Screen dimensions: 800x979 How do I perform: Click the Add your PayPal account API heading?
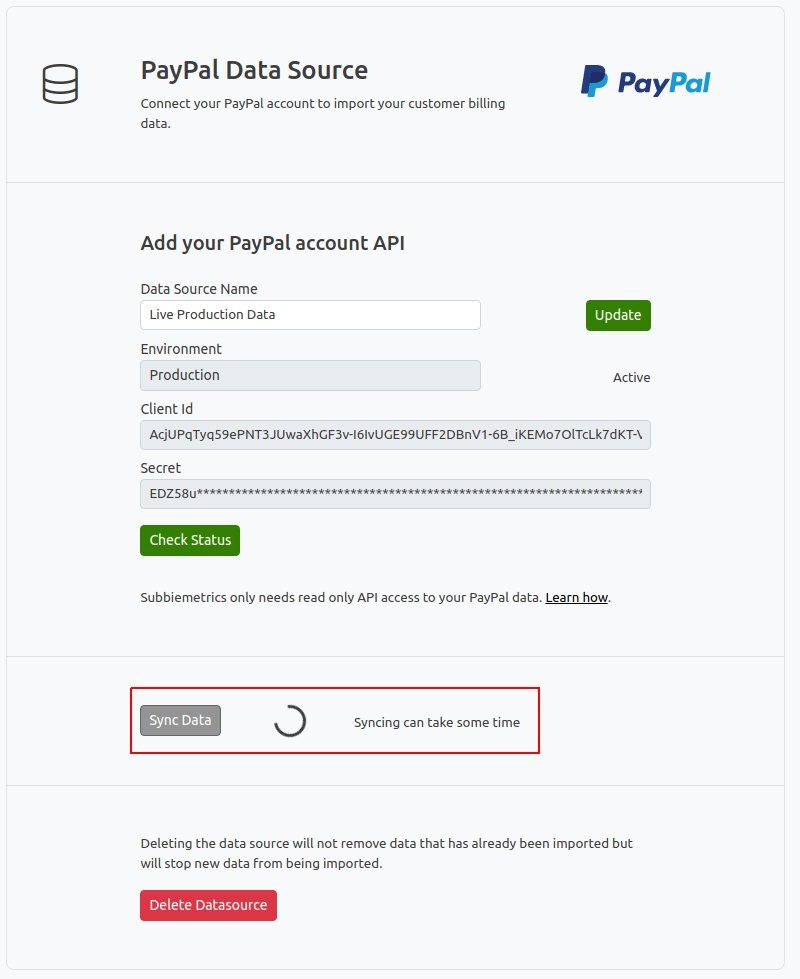point(273,243)
